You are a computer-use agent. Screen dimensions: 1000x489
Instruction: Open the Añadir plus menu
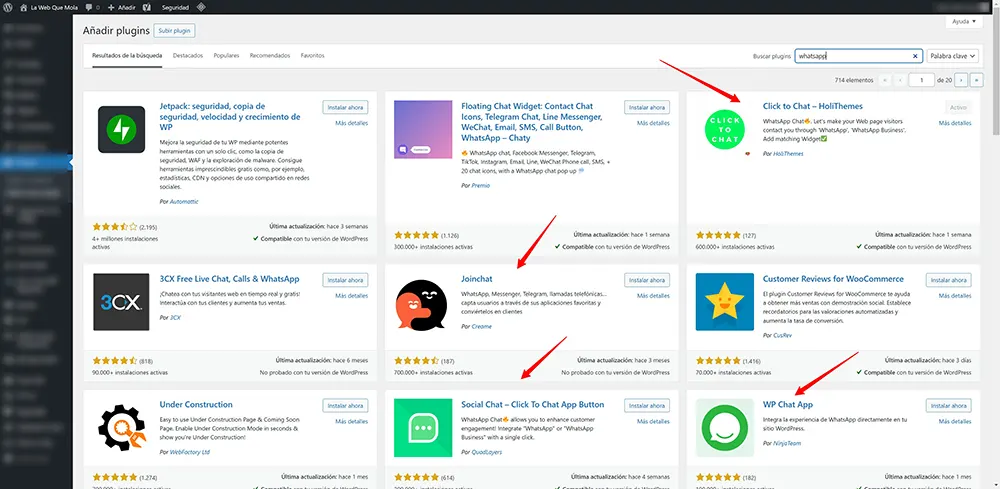click(121, 7)
